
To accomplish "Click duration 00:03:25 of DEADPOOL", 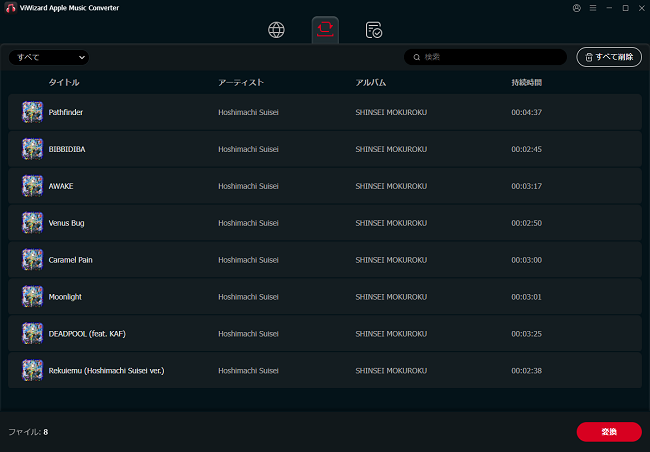I will [526, 334].
